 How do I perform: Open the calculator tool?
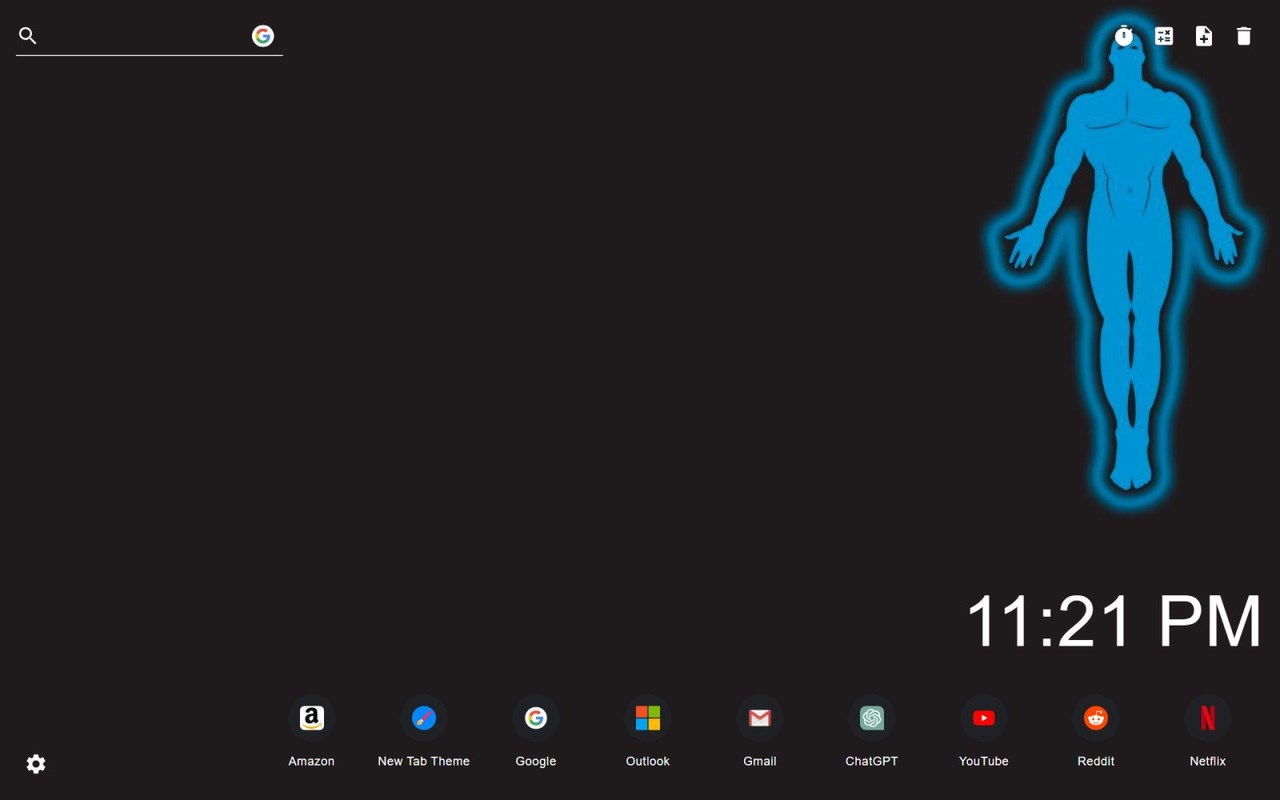click(1164, 36)
